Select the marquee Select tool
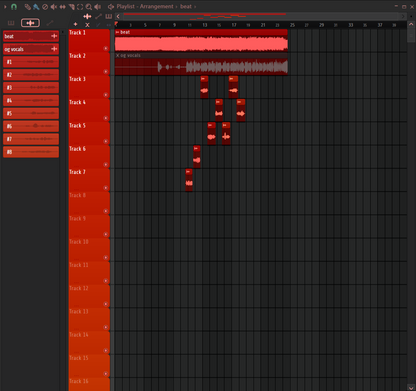 tap(80, 7)
